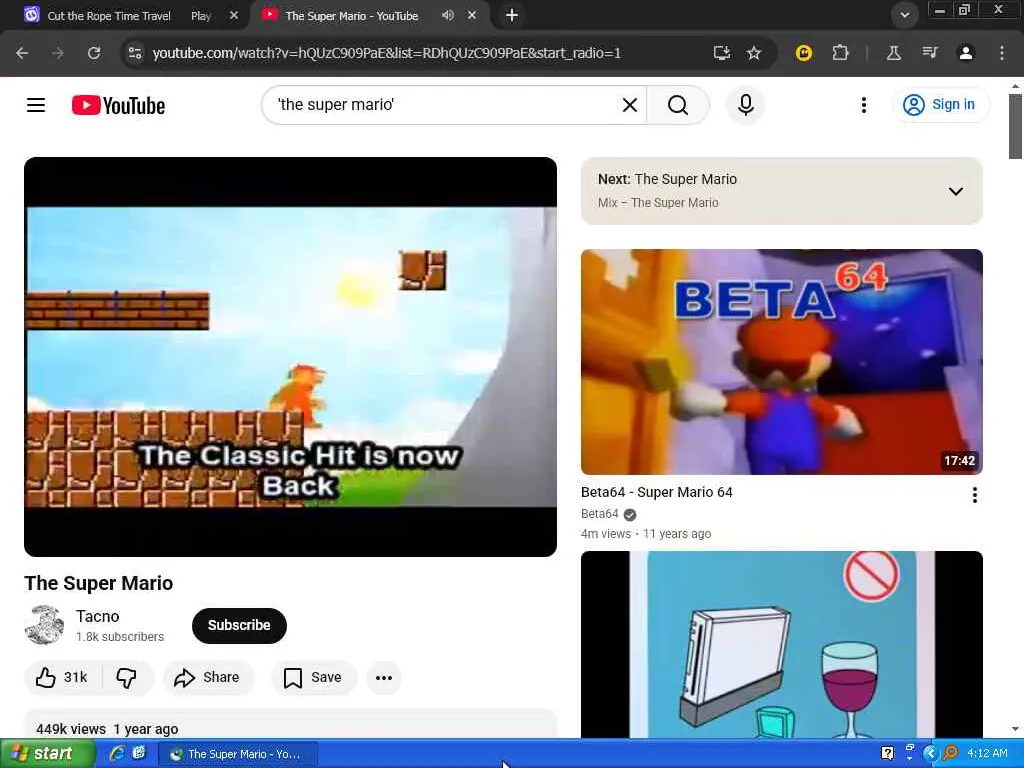The height and width of the screenshot is (768, 1024).
Task: Open the Windows start menu
Action: pyautogui.click(x=47, y=754)
